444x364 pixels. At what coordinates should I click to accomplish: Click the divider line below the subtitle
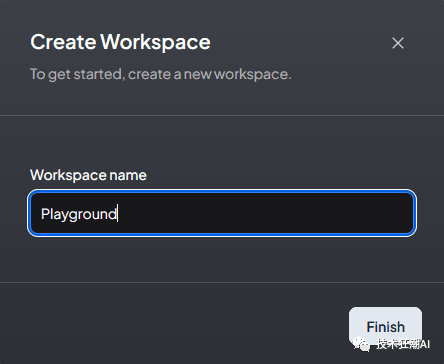pos(222,116)
